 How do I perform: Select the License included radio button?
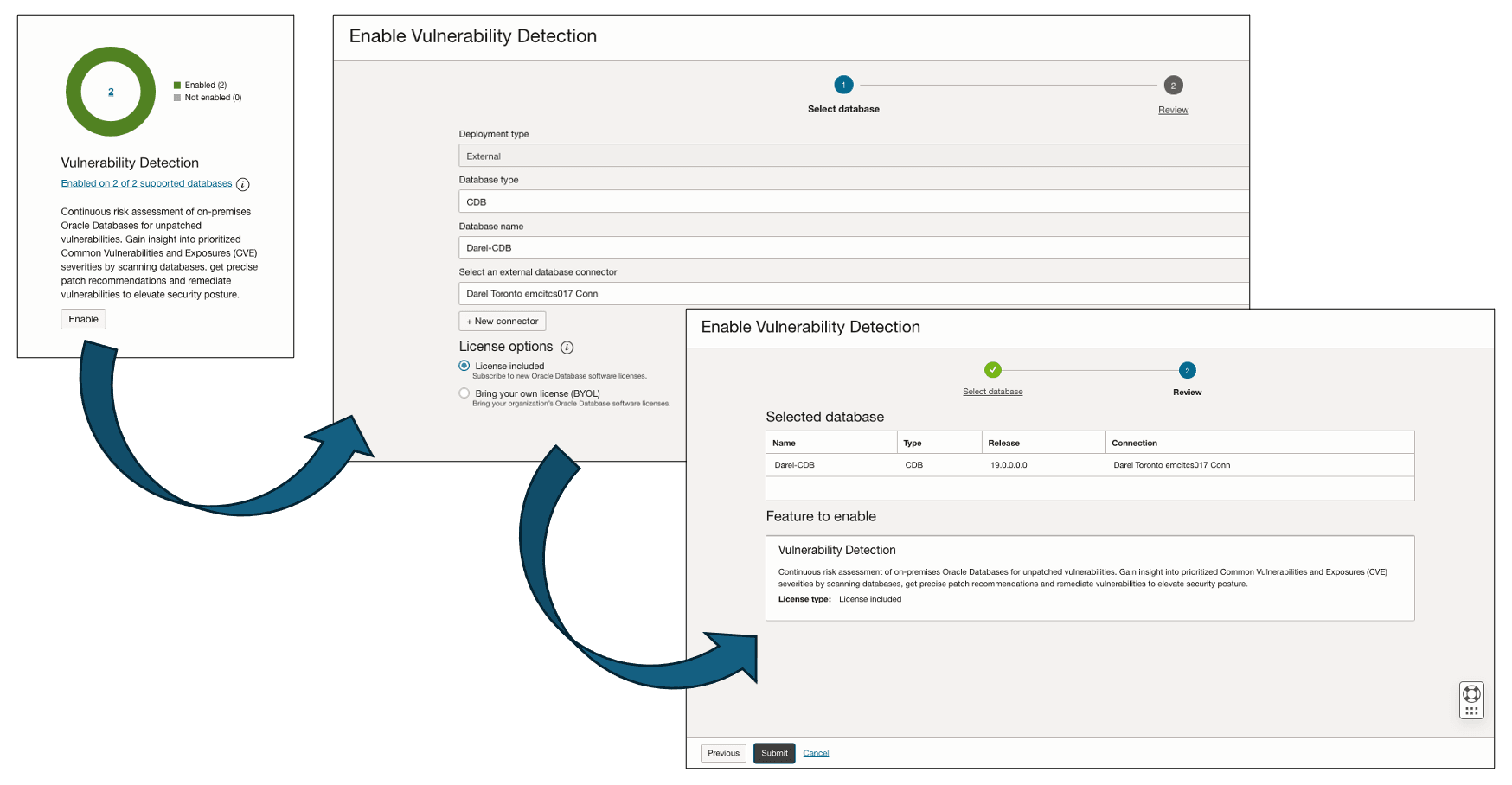pyautogui.click(x=464, y=366)
